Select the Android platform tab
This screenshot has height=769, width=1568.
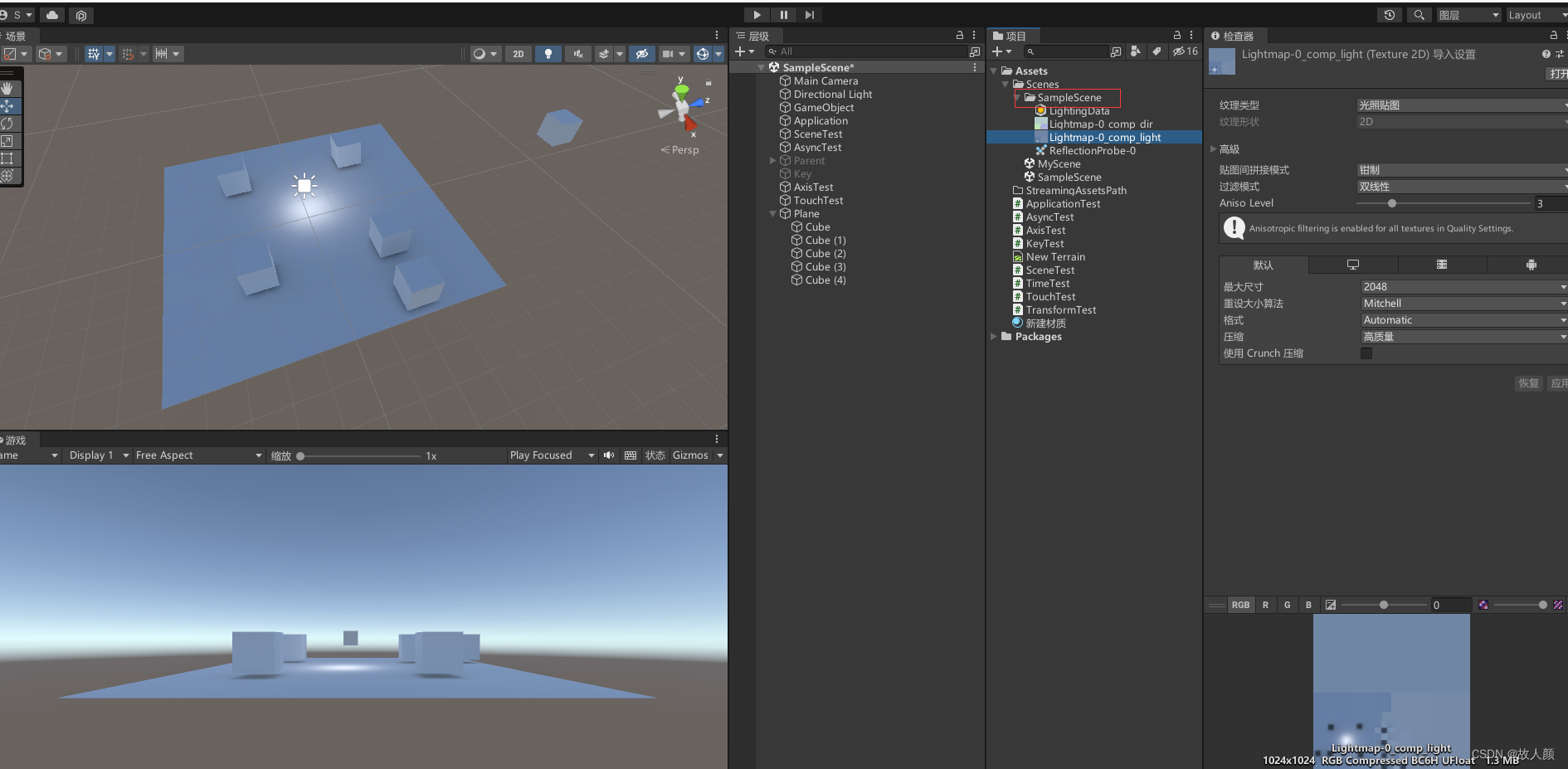[x=1531, y=265]
